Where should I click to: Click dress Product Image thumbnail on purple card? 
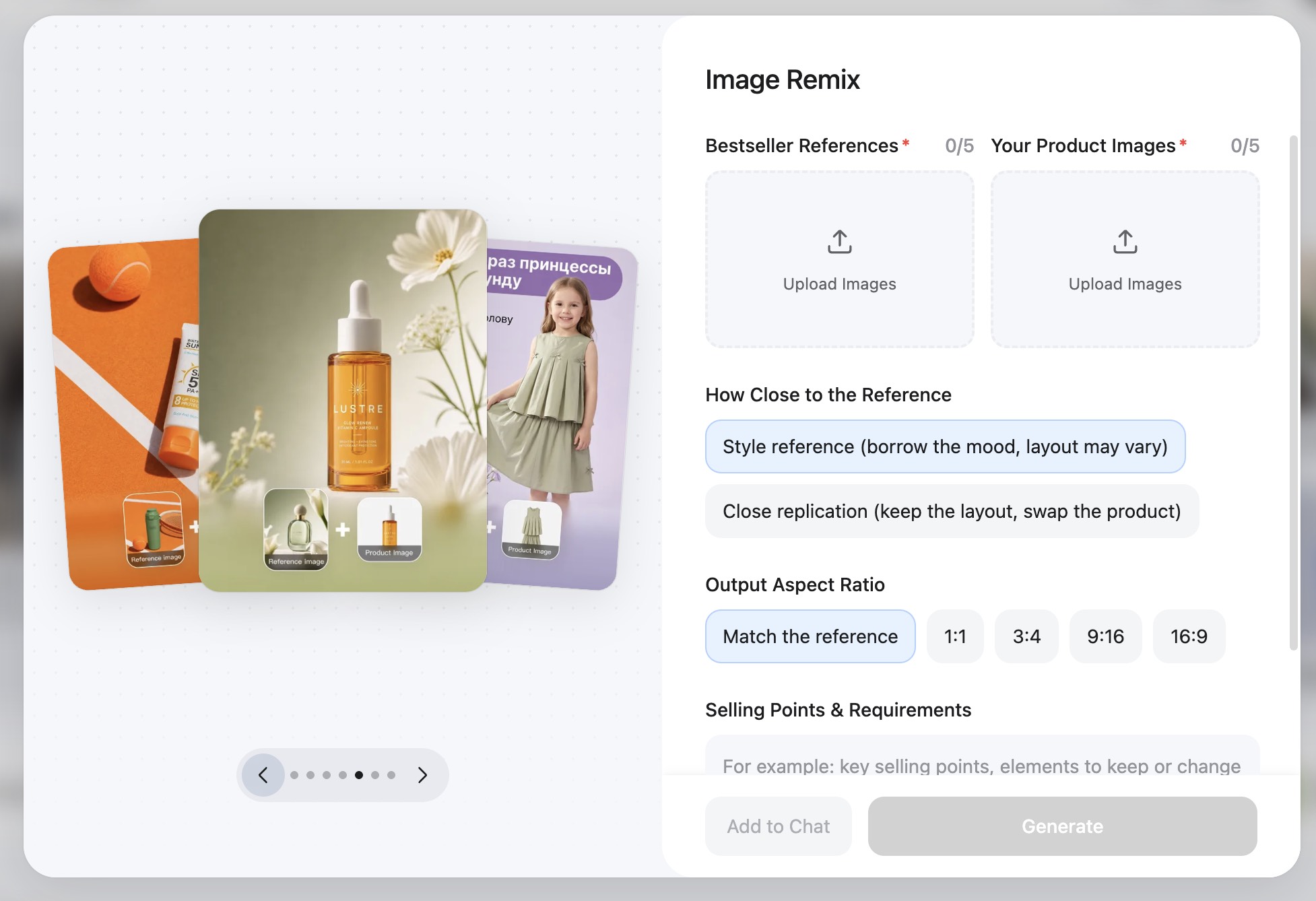pos(531,529)
